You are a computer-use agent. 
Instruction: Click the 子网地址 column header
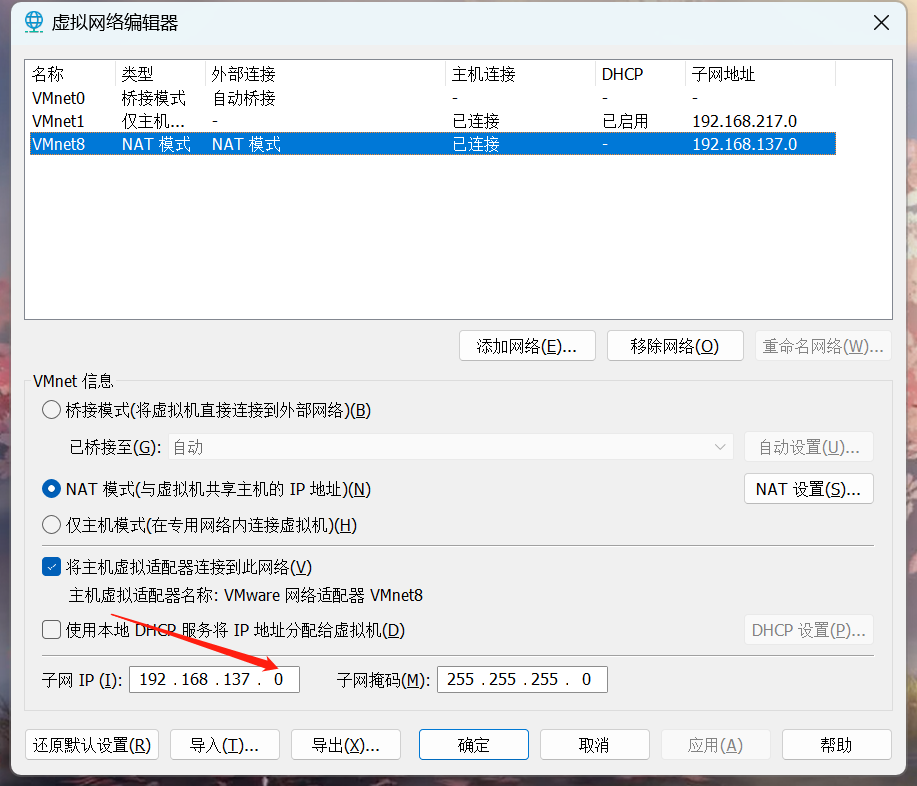[x=760, y=74]
